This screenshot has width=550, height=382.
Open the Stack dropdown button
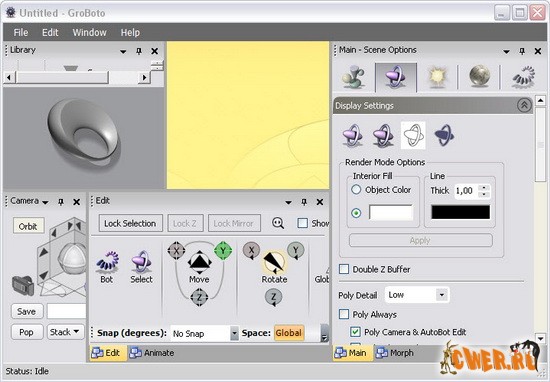pyautogui.click(x=66, y=332)
